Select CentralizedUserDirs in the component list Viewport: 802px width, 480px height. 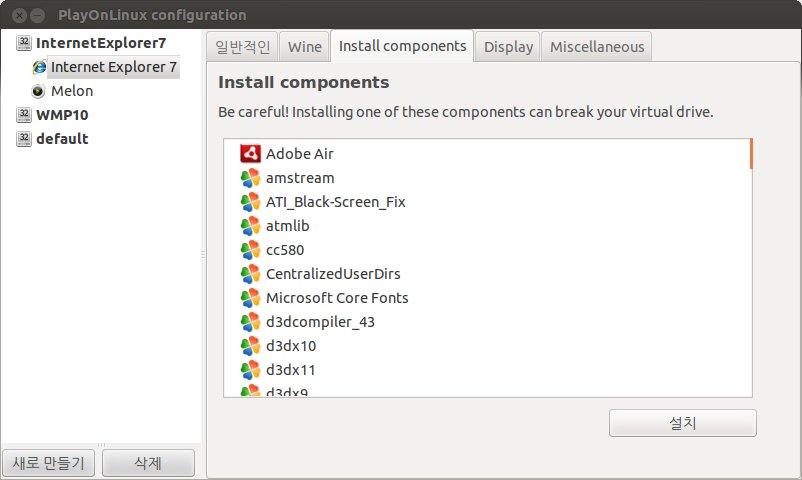333,274
